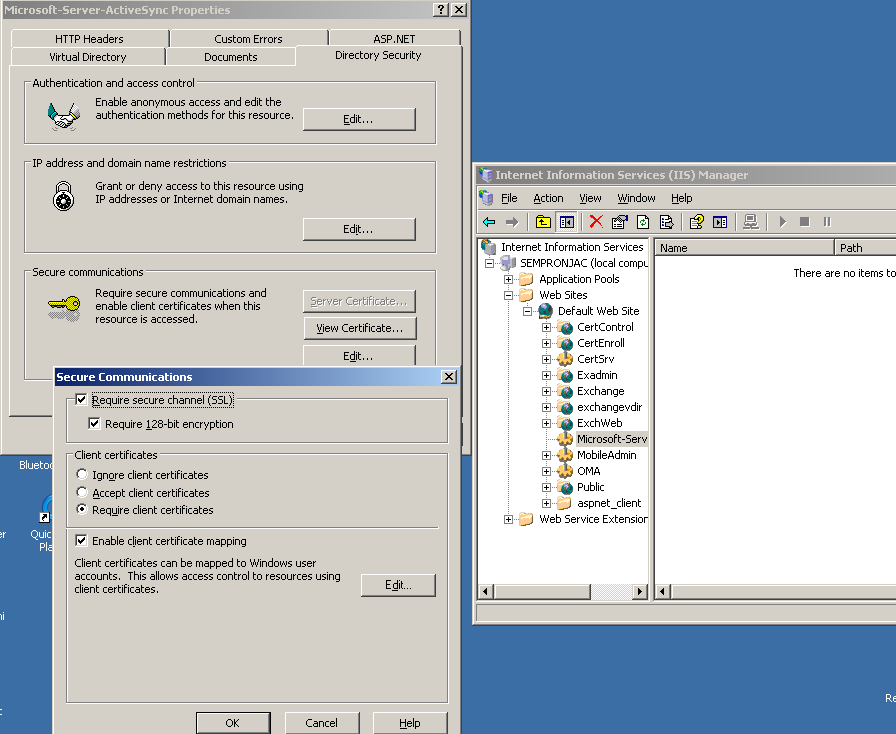Click the tree pane horizontal scrollbar thumb
896x734 pixels.
(542, 591)
